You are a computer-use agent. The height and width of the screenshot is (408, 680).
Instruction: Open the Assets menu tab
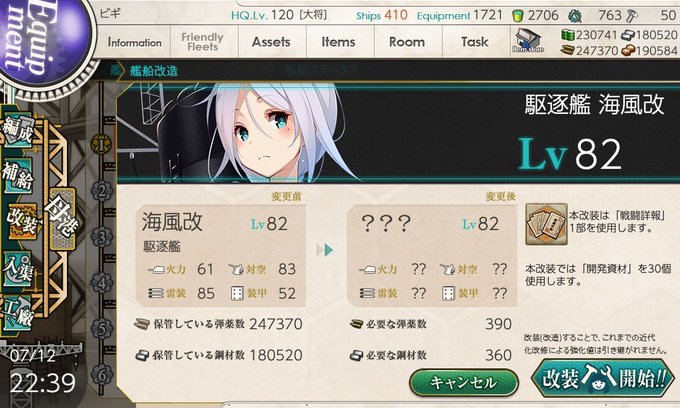click(x=271, y=42)
